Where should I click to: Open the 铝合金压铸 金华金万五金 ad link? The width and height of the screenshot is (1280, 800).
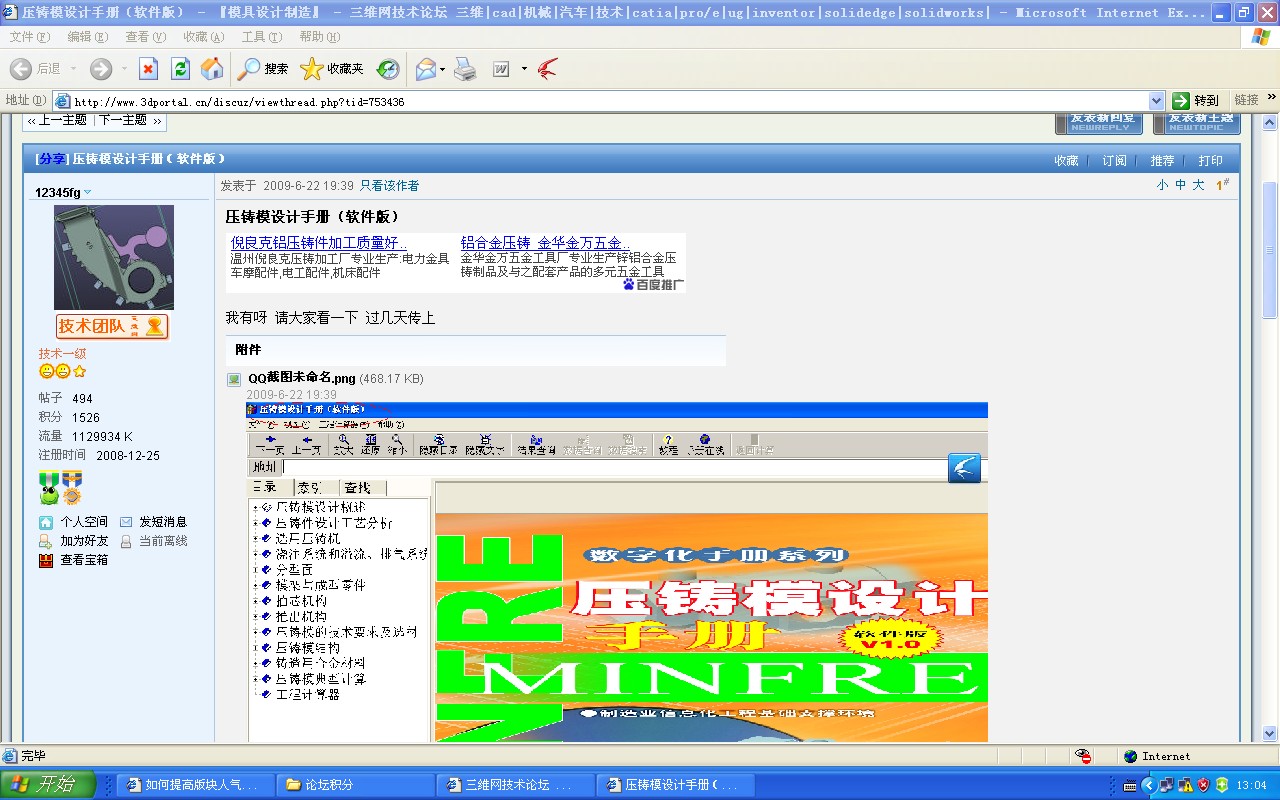pos(545,243)
